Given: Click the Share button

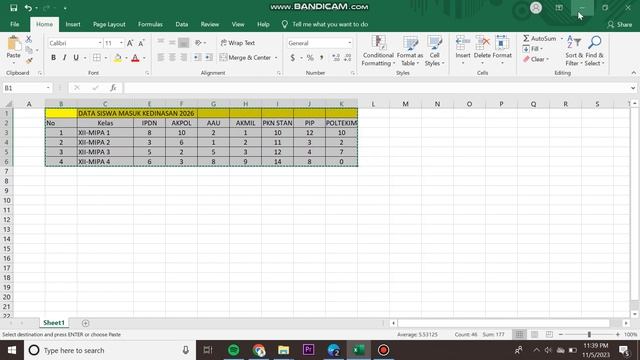Looking at the screenshot, I should pos(620,24).
